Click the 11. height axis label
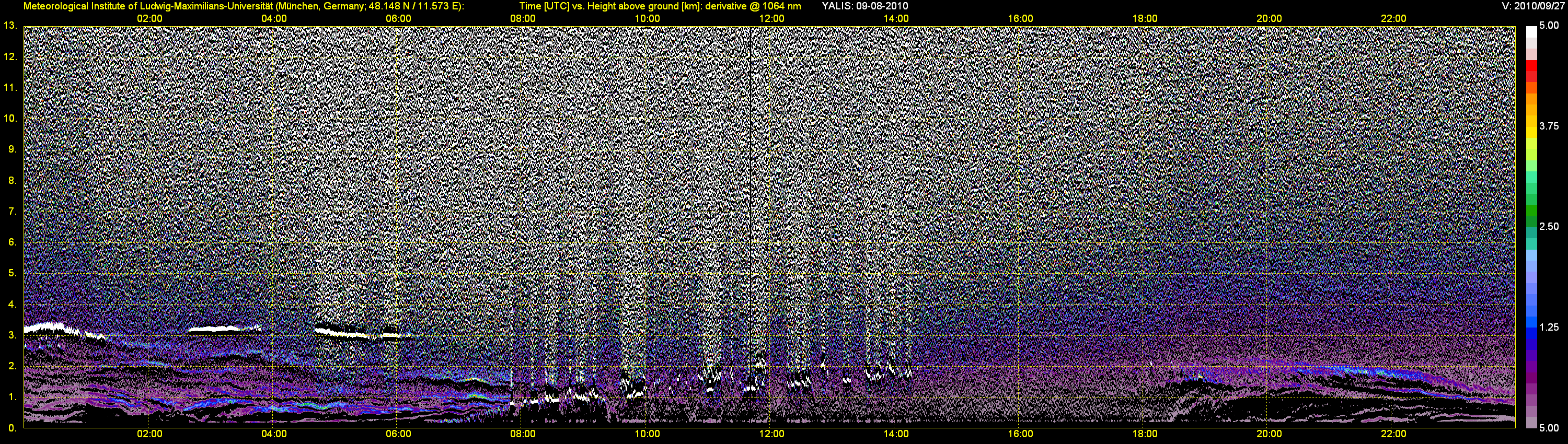Screen dimensions: 1568x444 10,88
